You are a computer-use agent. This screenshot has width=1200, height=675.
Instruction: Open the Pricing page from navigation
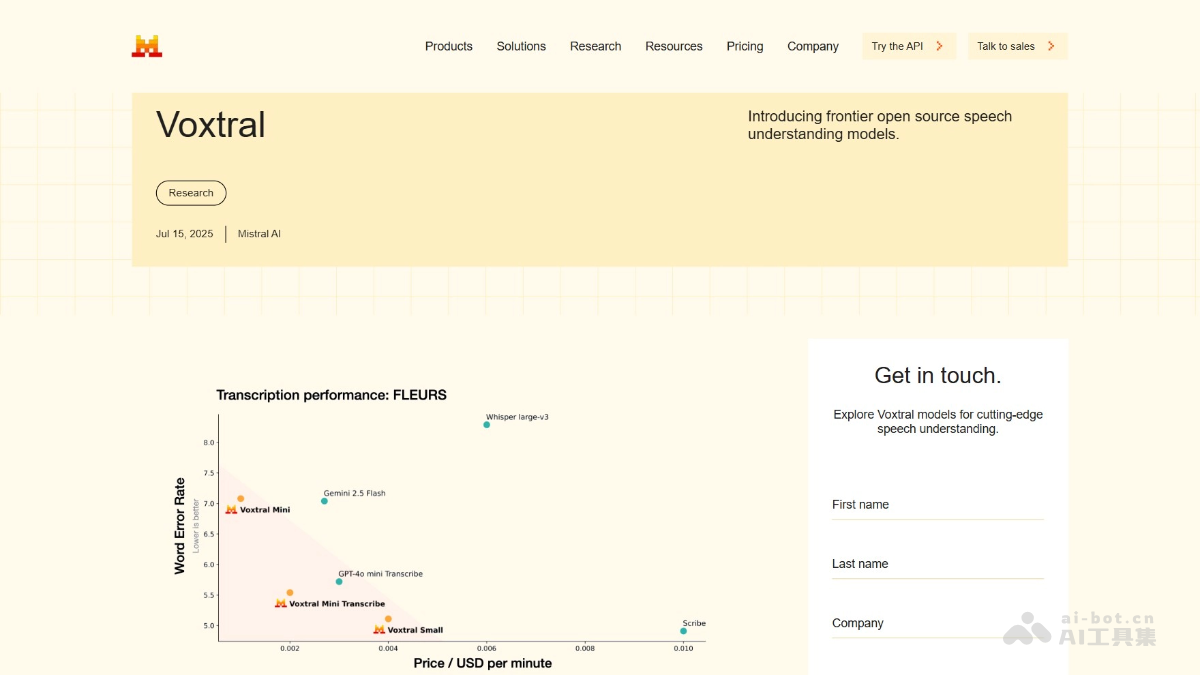point(744,46)
